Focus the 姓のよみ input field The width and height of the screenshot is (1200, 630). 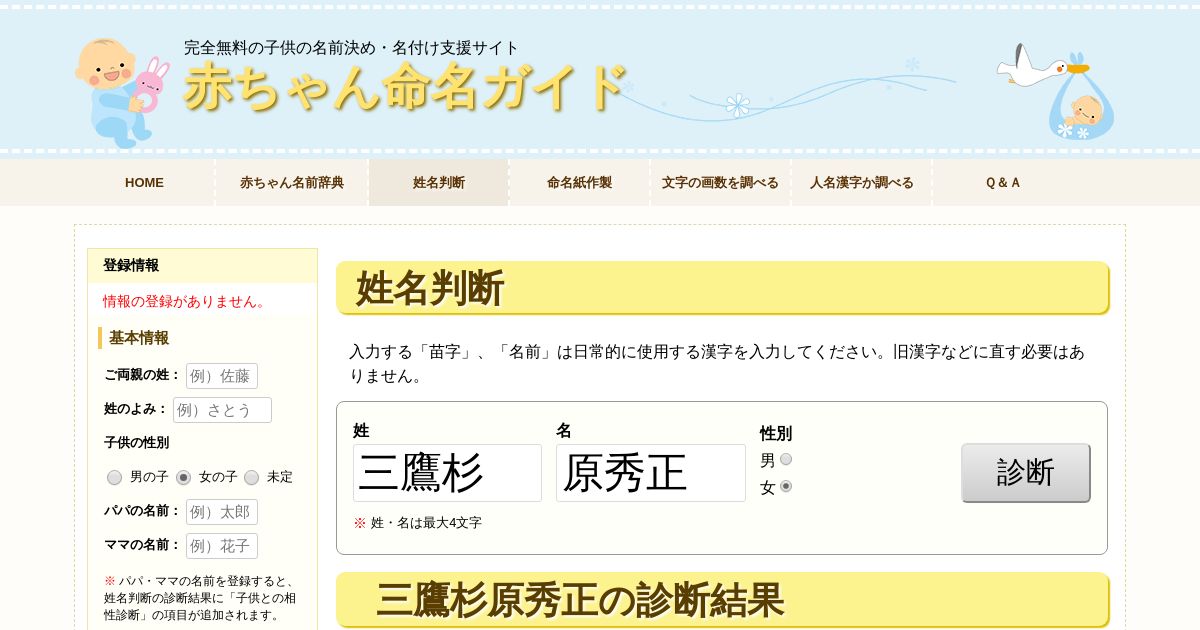222,410
